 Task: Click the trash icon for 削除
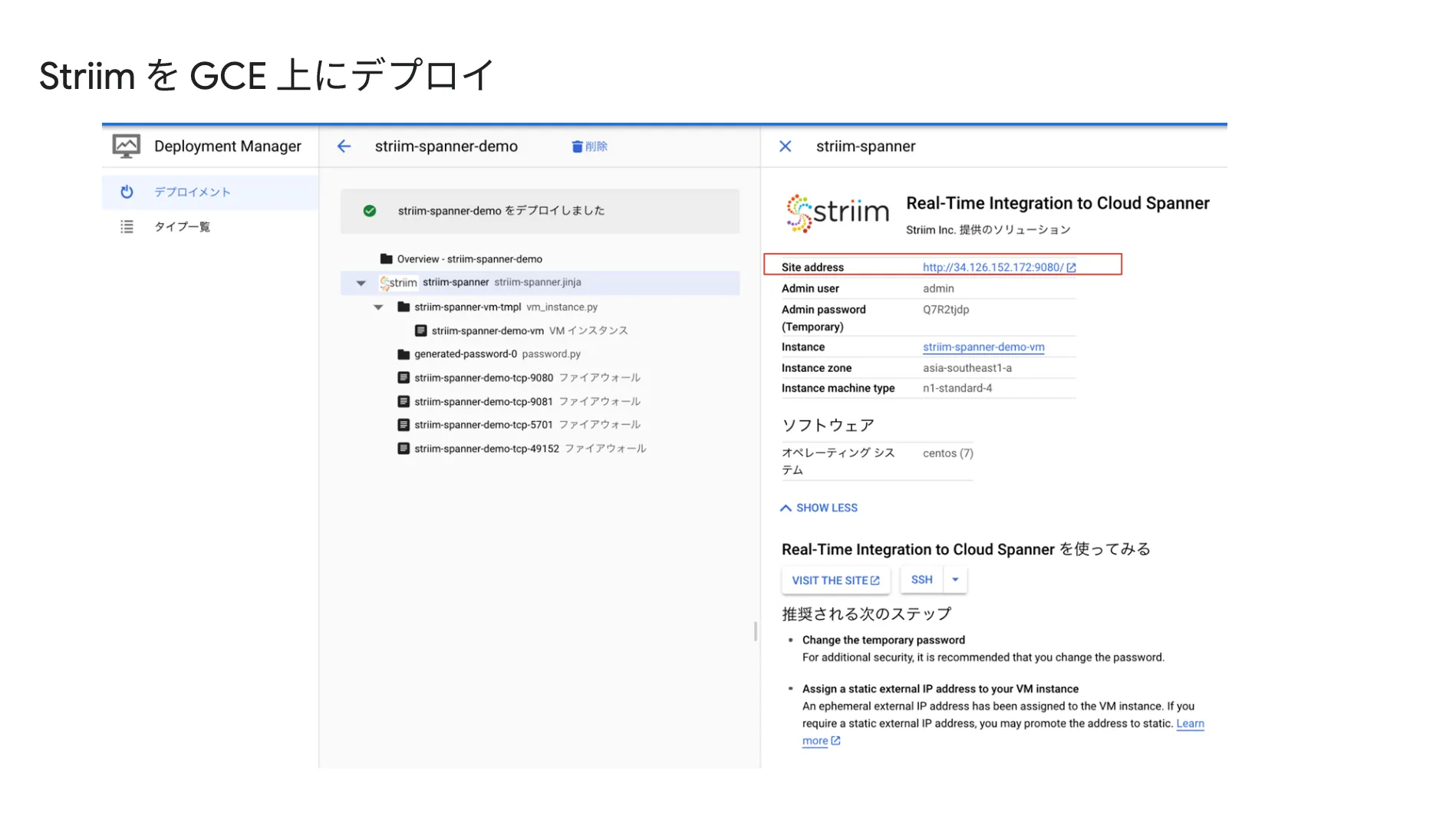click(x=577, y=146)
